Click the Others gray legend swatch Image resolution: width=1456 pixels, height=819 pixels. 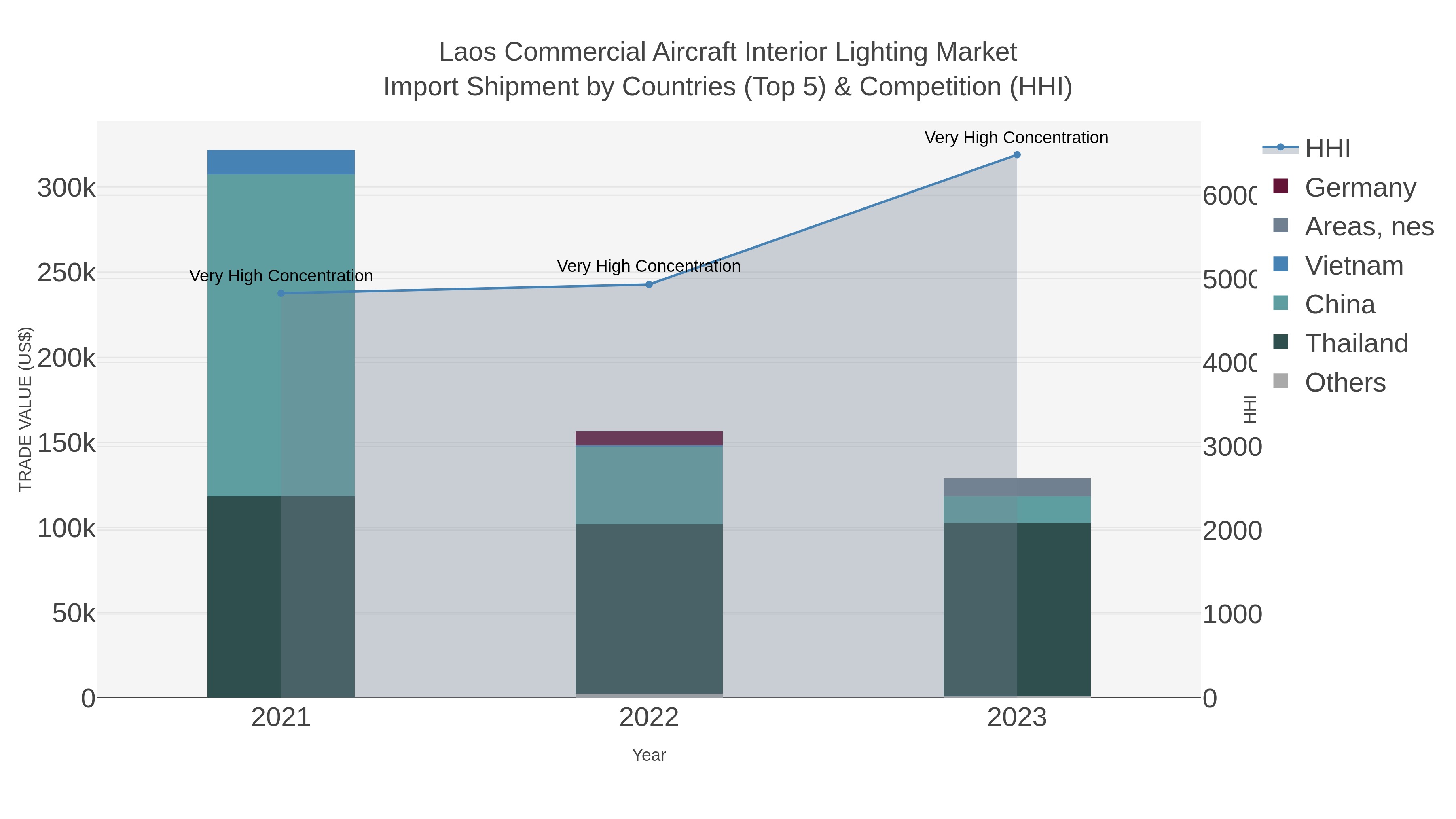coord(1280,381)
